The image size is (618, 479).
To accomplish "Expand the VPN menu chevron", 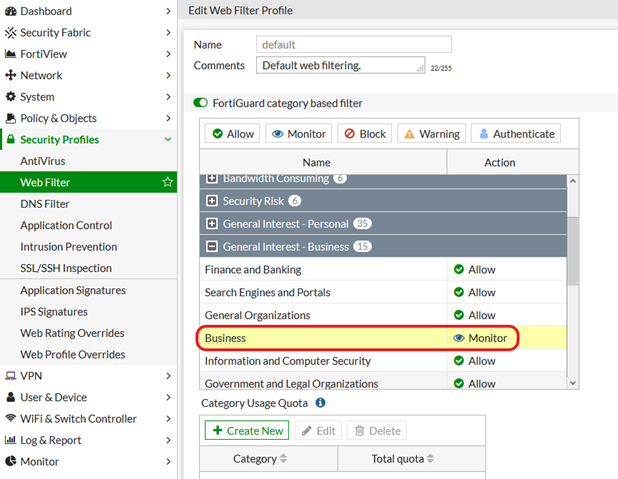I will pos(168,376).
